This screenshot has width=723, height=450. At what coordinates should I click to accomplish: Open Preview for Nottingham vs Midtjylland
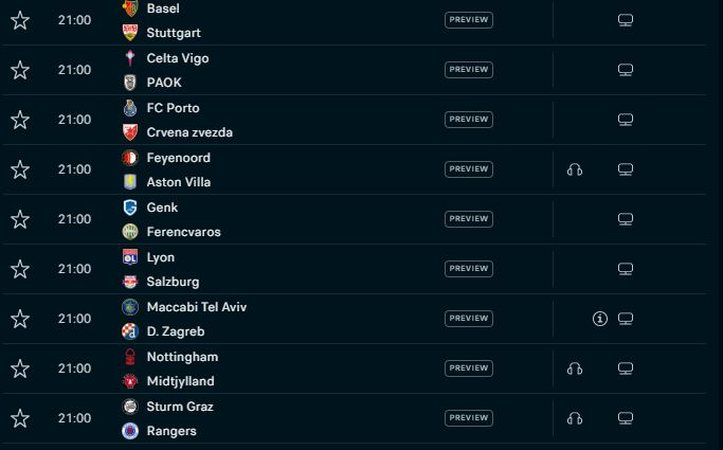468,369
